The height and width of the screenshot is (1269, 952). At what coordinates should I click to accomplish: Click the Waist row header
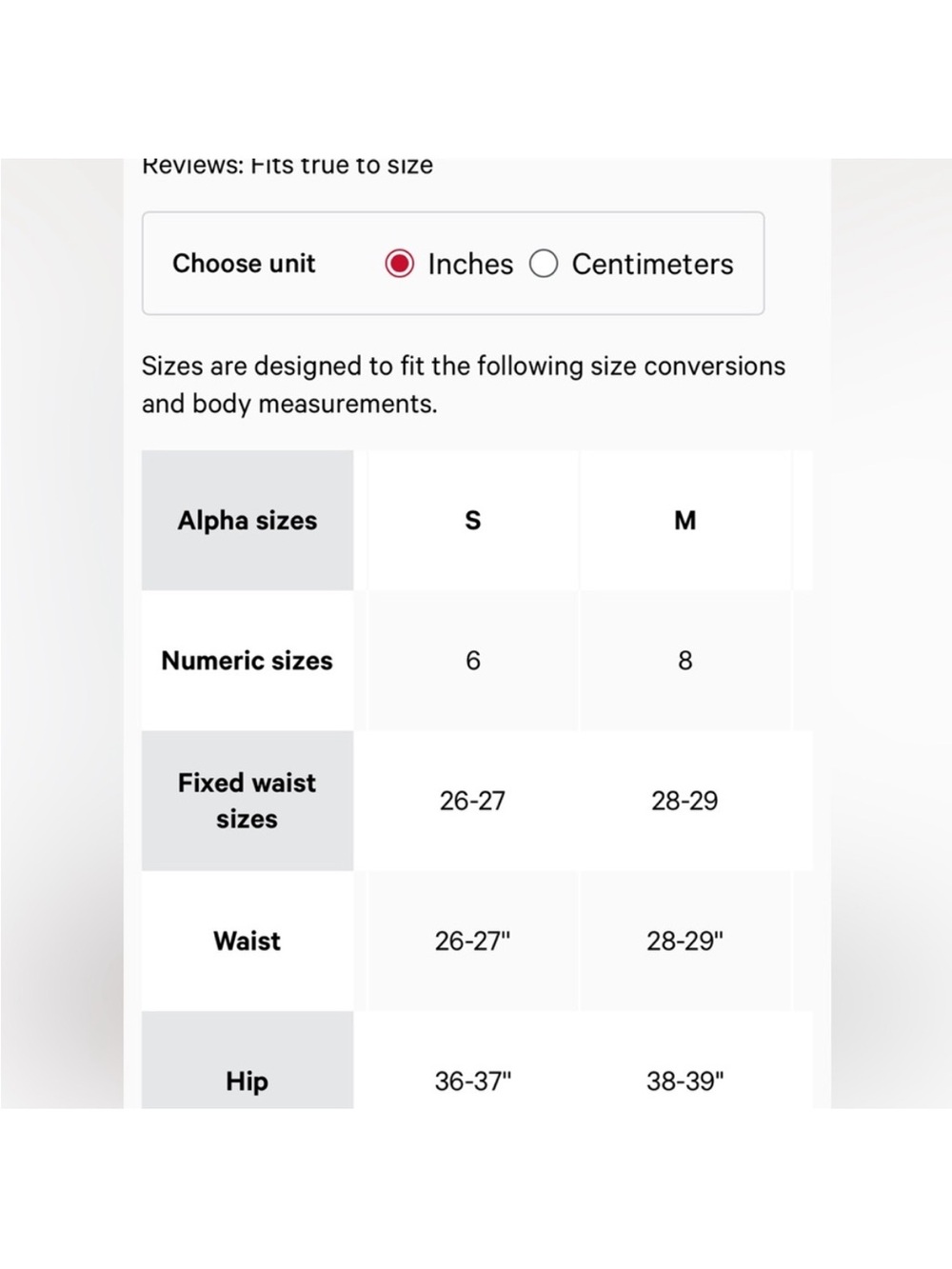[x=248, y=941]
